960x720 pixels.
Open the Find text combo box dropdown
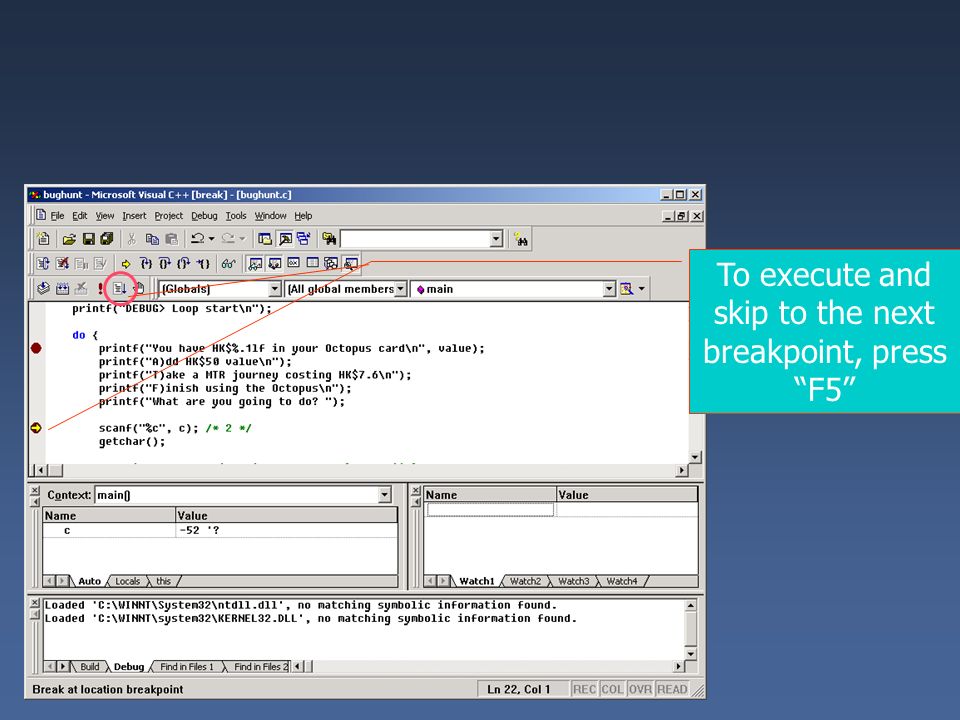497,239
